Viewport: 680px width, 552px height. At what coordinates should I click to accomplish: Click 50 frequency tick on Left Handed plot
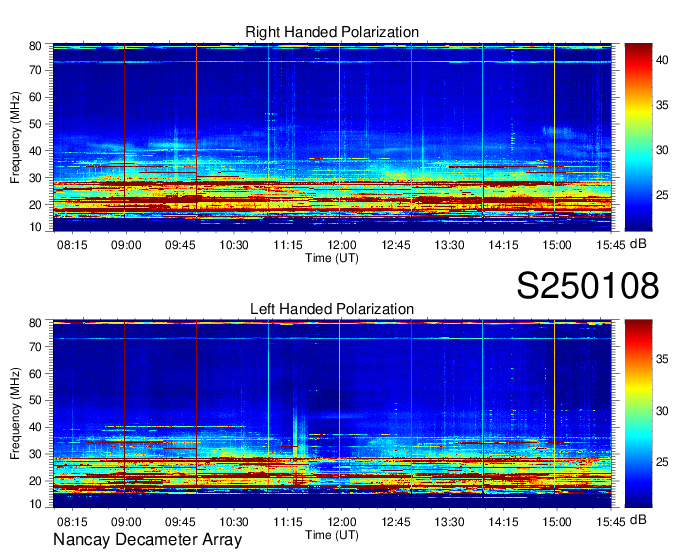click(x=35, y=401)
